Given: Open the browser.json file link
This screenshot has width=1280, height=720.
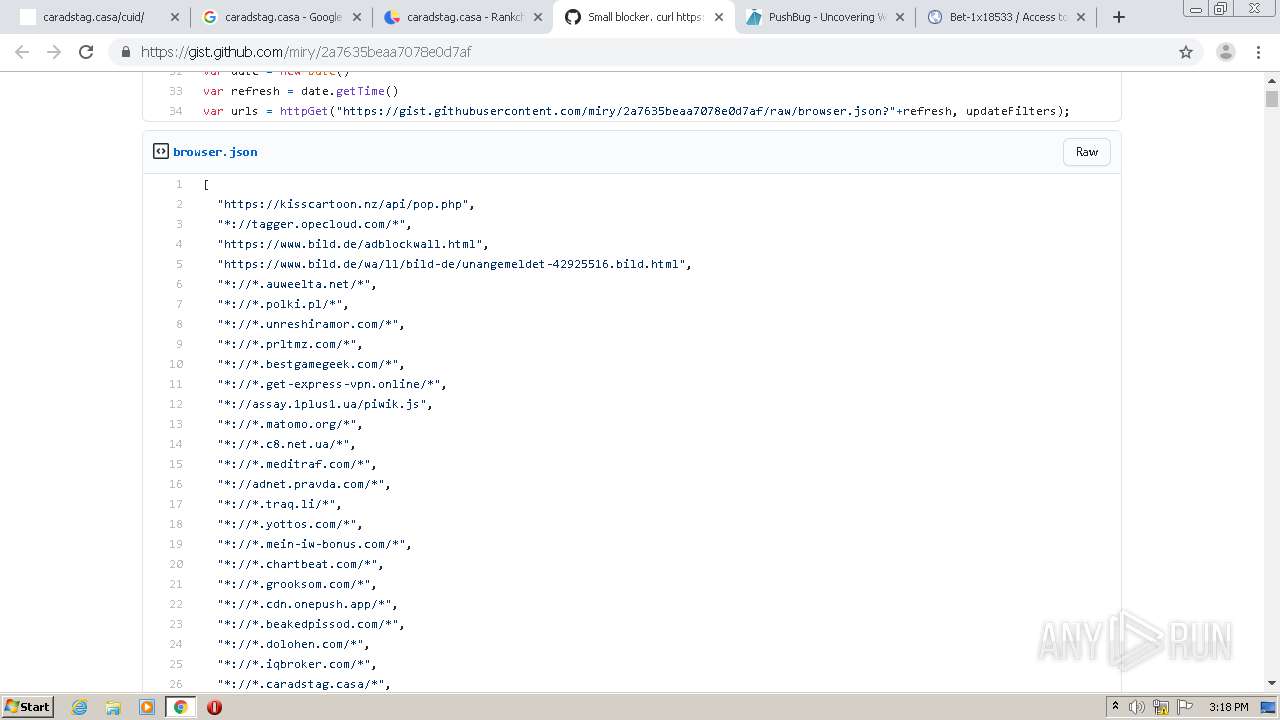Looking at the screenshot, I should point(215,152).
